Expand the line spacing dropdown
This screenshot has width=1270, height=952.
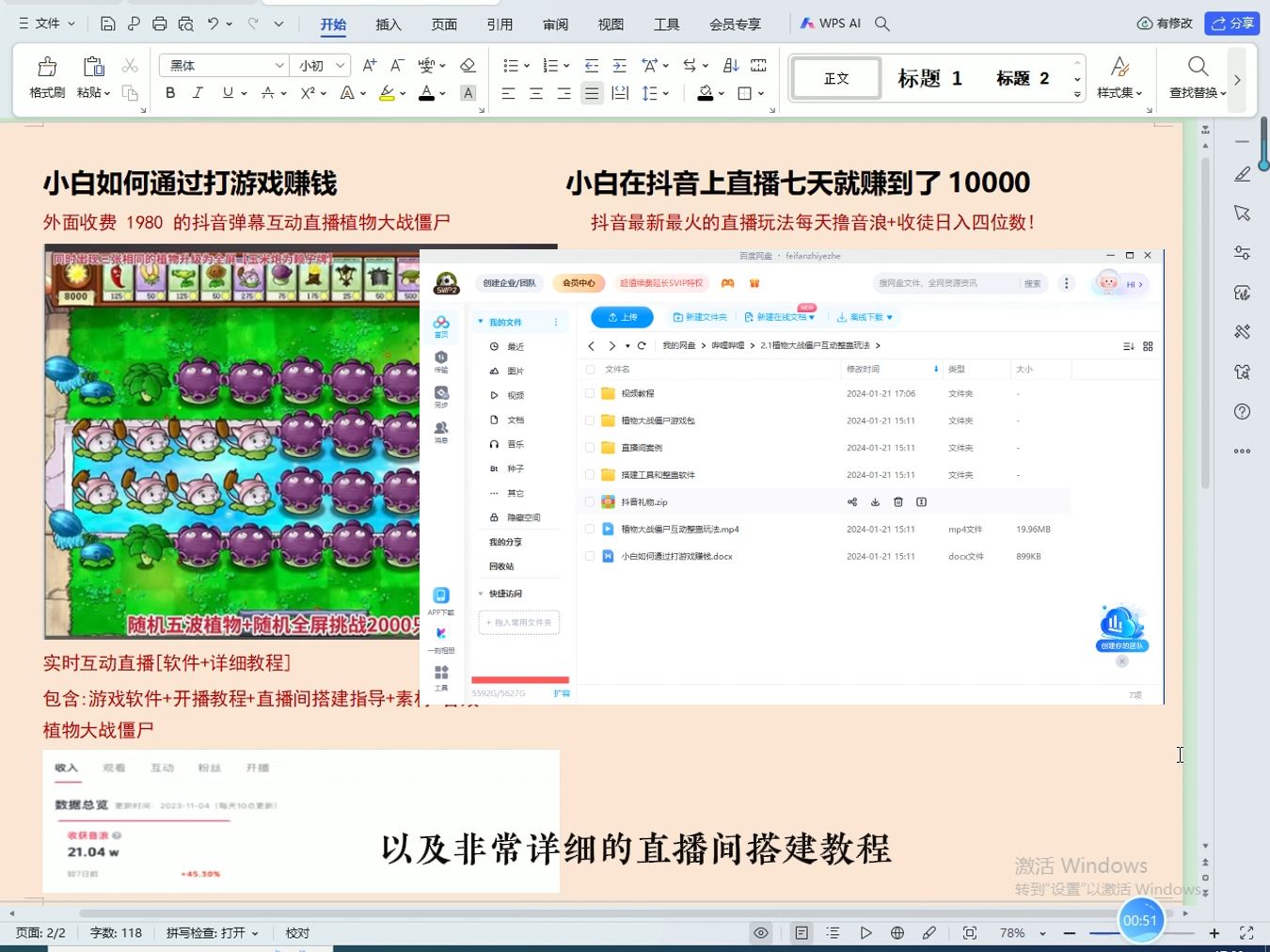pos(665,93)
